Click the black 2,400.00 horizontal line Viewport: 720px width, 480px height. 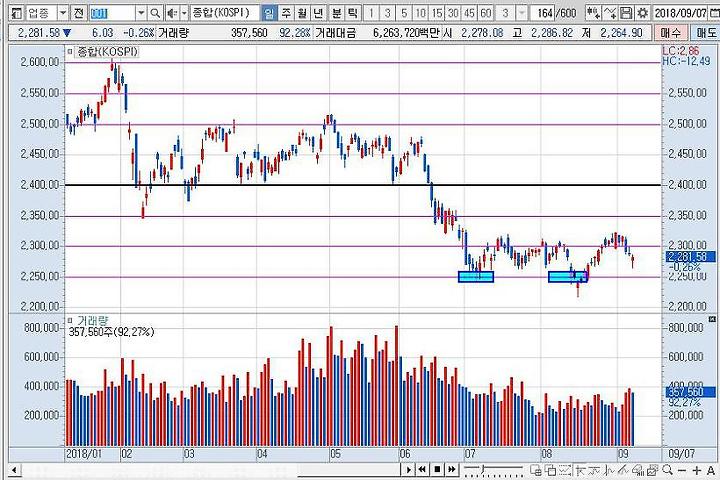(363, 185)
